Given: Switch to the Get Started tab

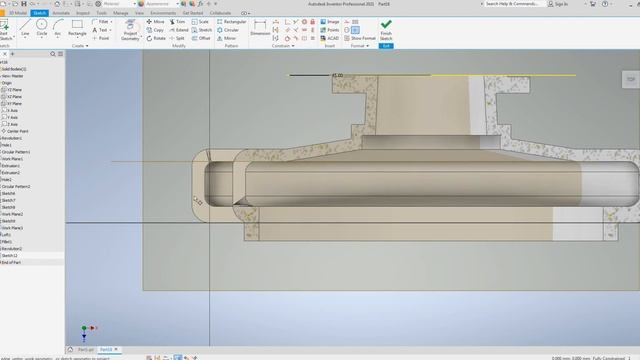Looking at the screenshot, I should point(193,13).
